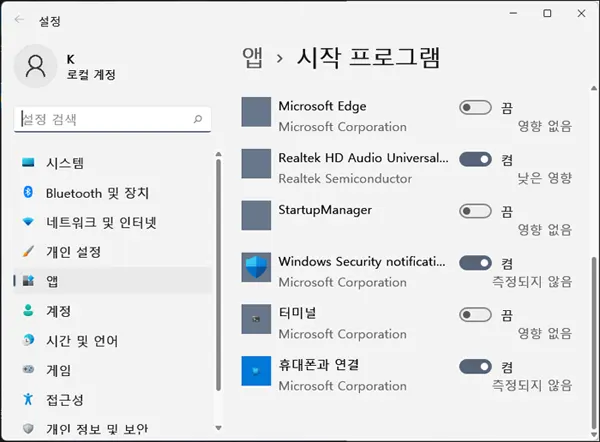Click the 게임 controller icon in sidebar
This screenshot has width=600, height=442.
click(x=28, y=369)
